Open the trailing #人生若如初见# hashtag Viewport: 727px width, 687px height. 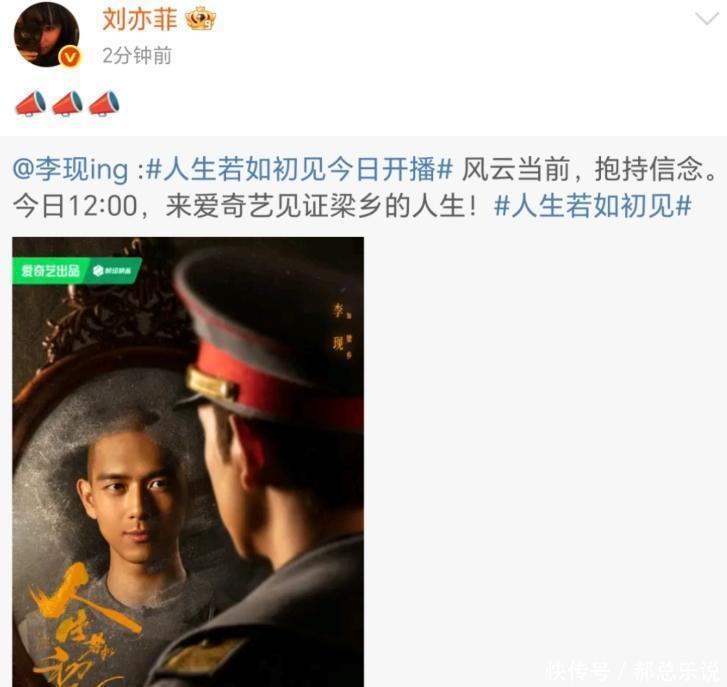click(593, 206)
